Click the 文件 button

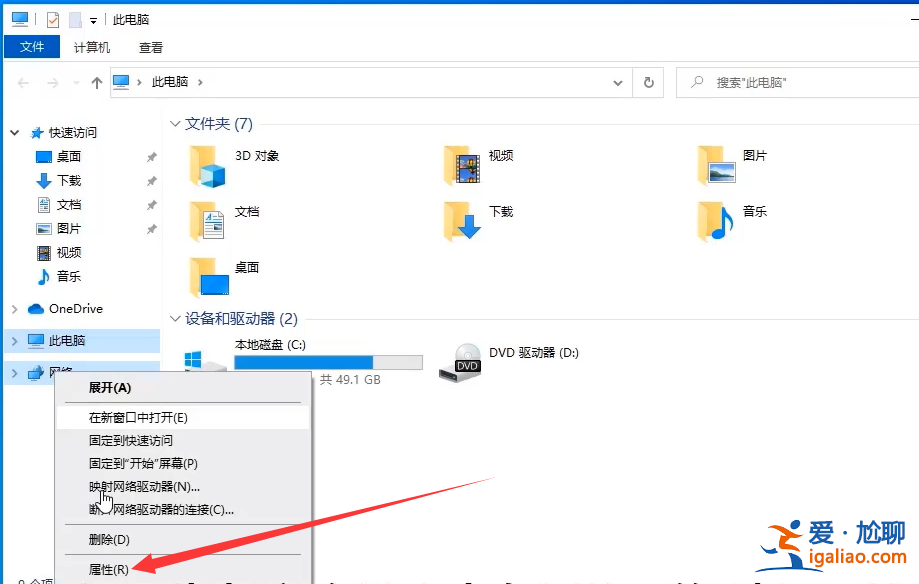(31, 46)
